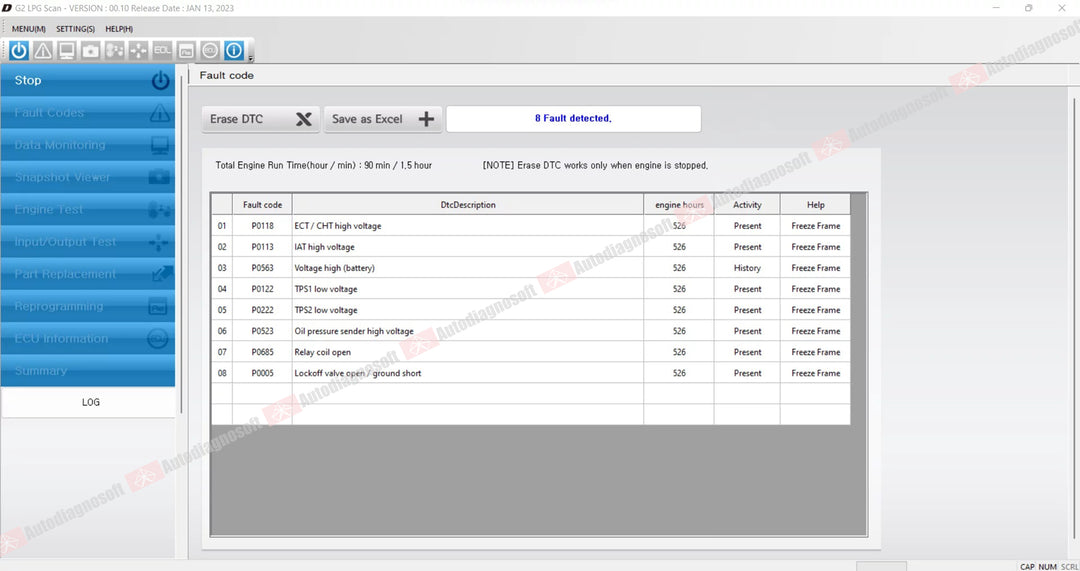This screenshot has height=571, width=1080.
Task: Select fault code P0005 cell
Action: 262,373
